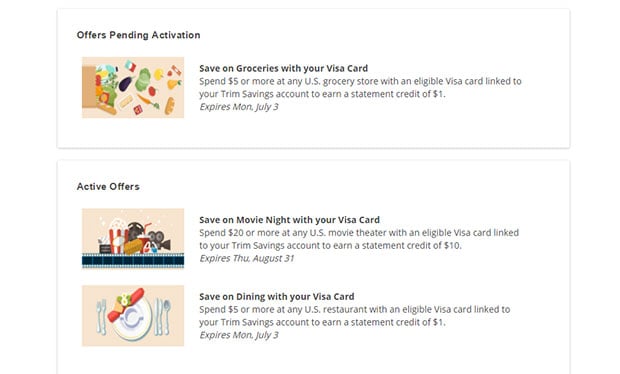Image resolution: width=620 pixels, height=374 pixels.
Task: Click the movie theater offer description text
Action: [359, 239]
